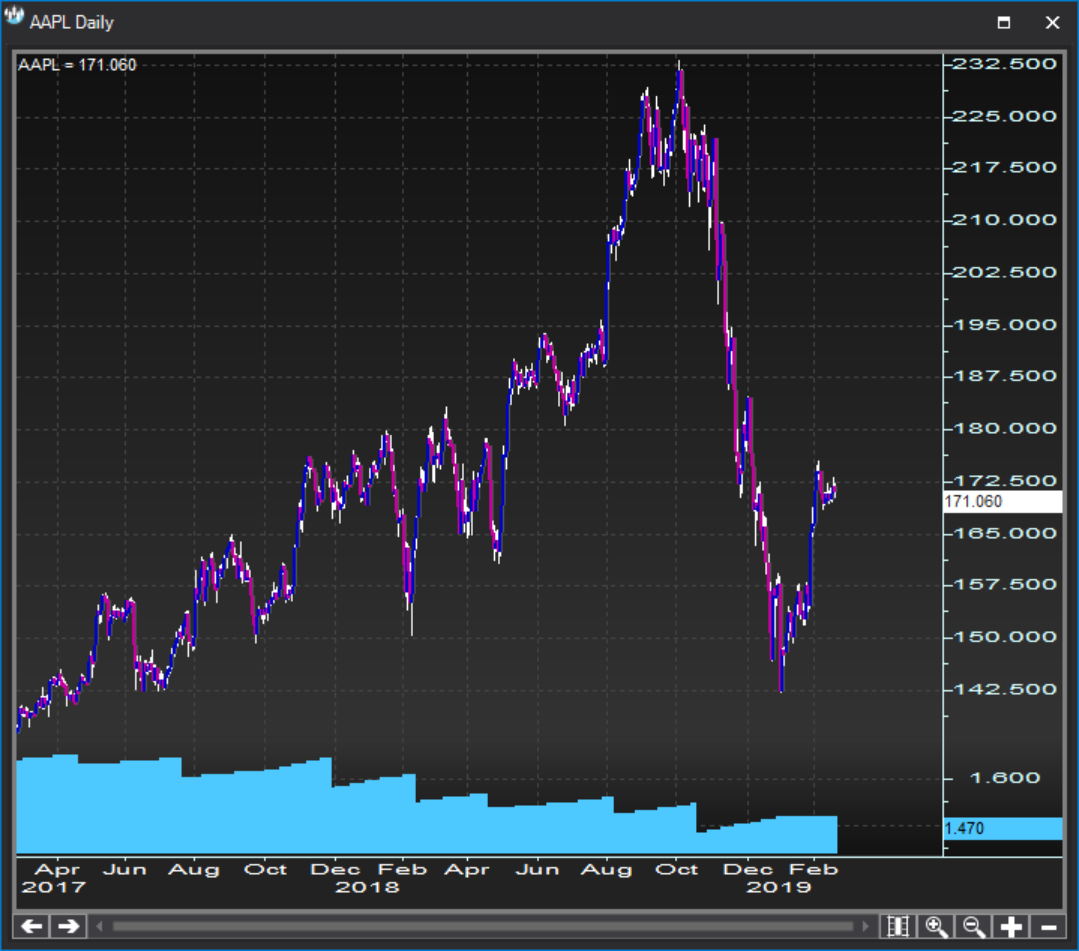Click the right arrow navigation button

tap(69, 926)
